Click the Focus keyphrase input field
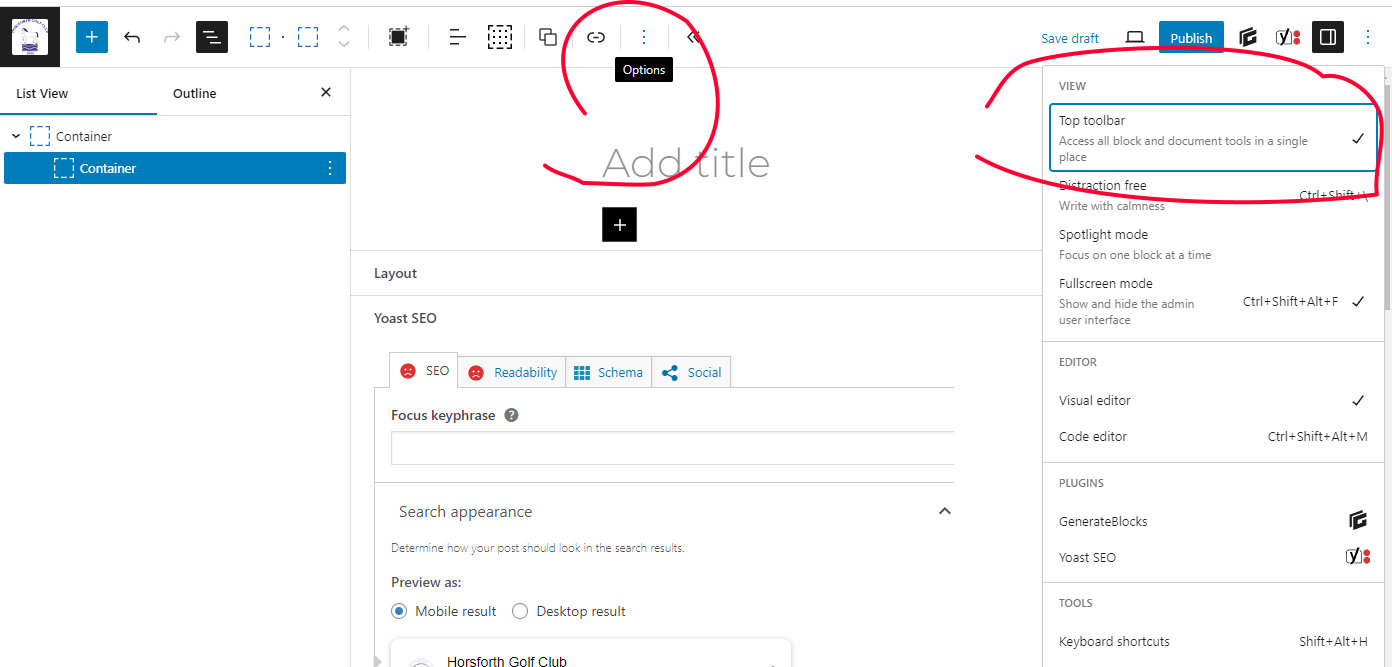The image size is (1392, 667). [x=672, y=448]
